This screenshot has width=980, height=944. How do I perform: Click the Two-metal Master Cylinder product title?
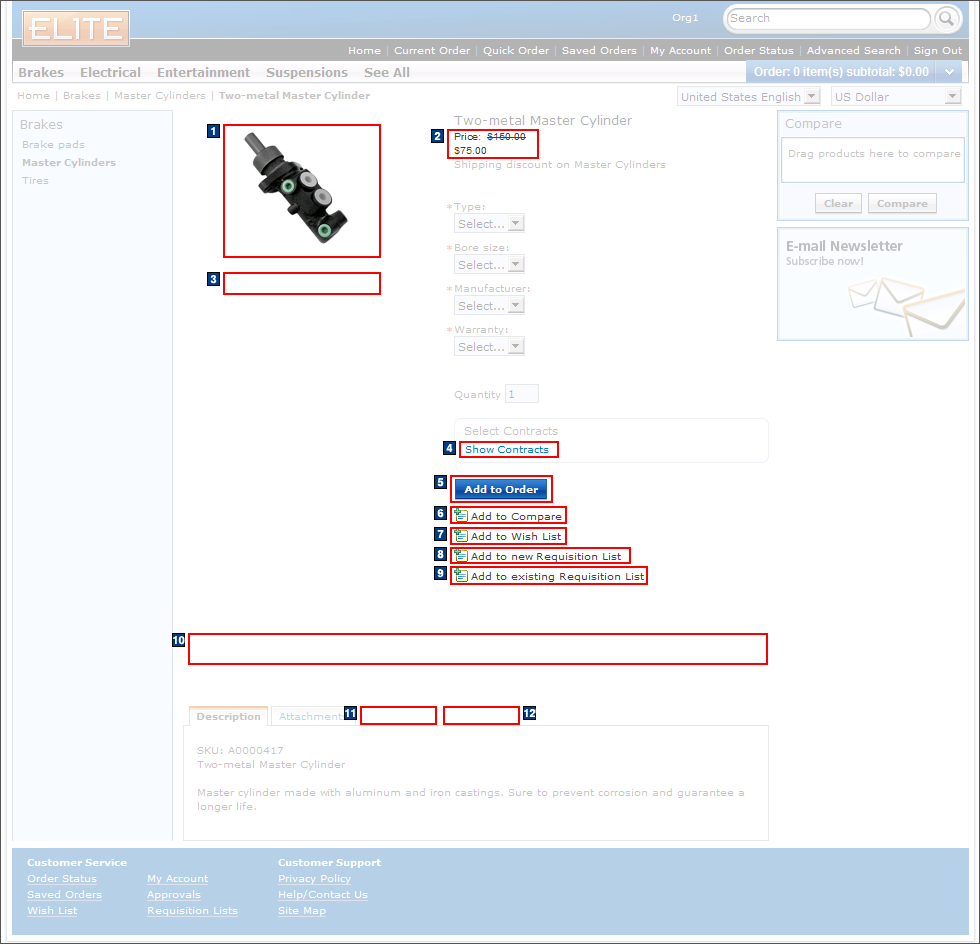tap(543, 120)
